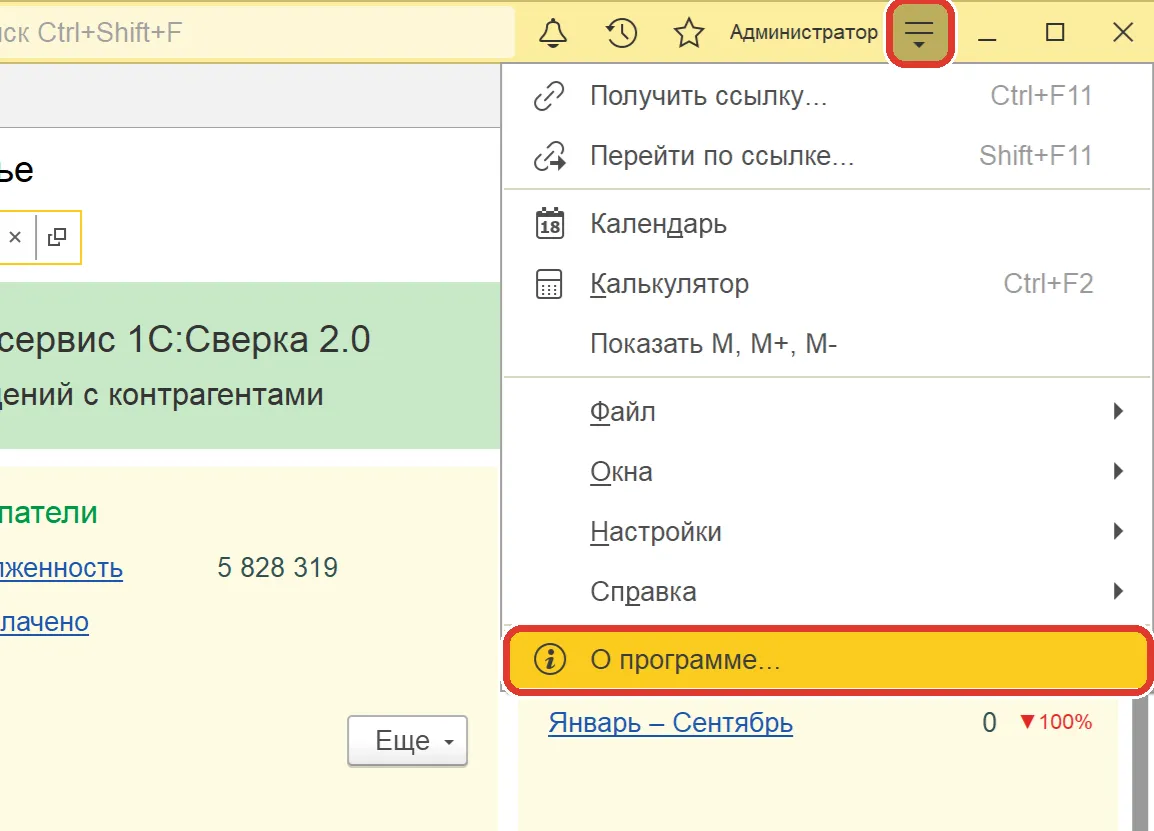Expand the Окна submenu
Viewport: 1154px width, 831px height.
coord(826,472)
